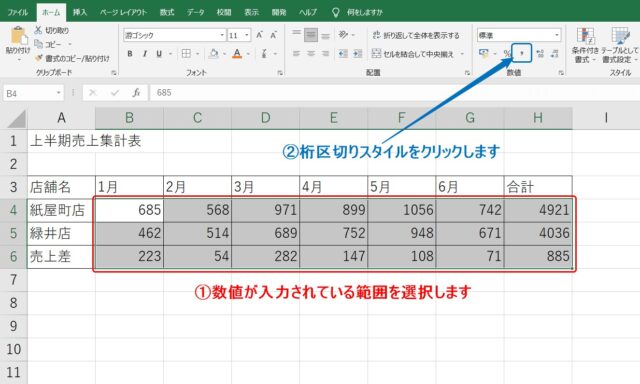Open number format dropdown (標準)
This screenshot has height=384, width=640.
(557, 35)
